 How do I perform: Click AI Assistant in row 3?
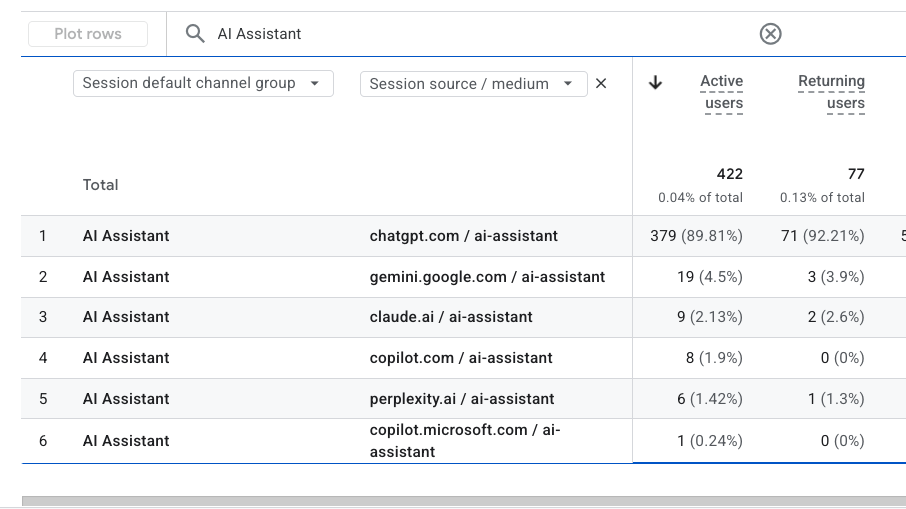126,317
